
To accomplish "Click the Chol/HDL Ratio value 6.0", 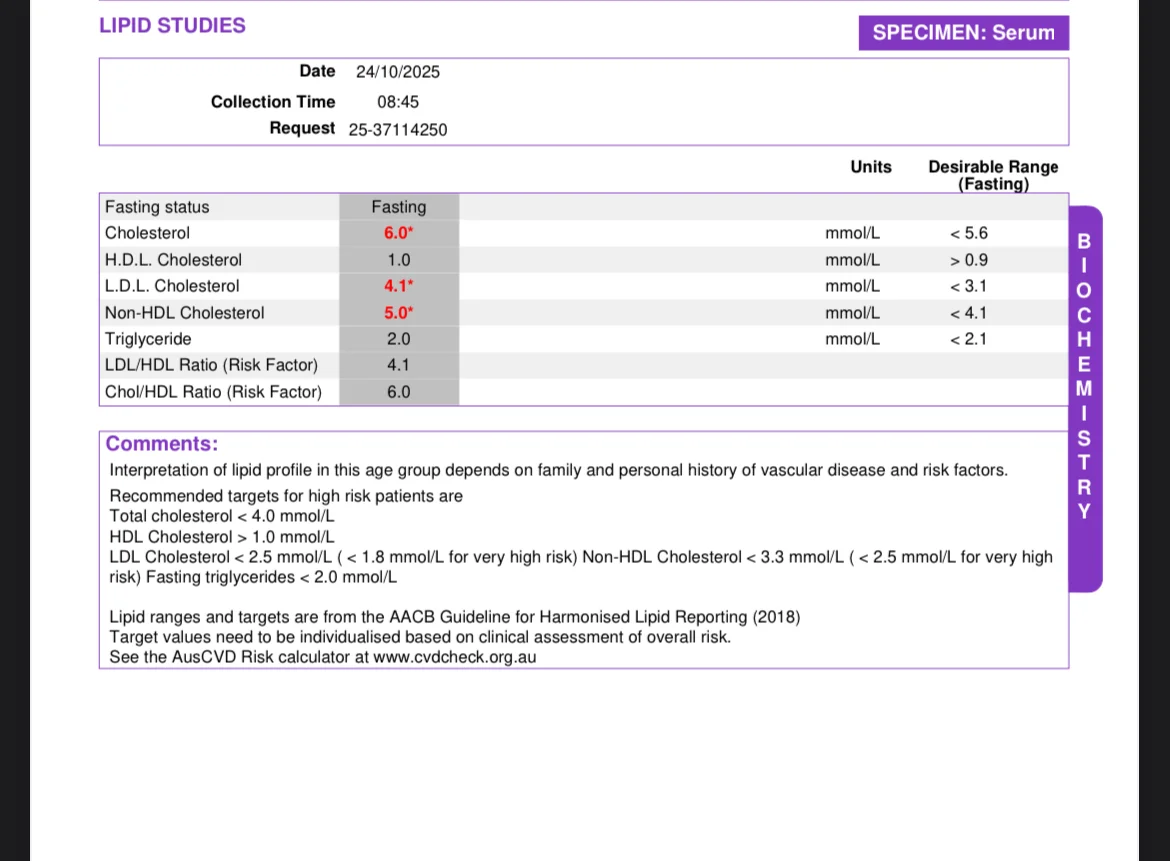I will [398, 392].
